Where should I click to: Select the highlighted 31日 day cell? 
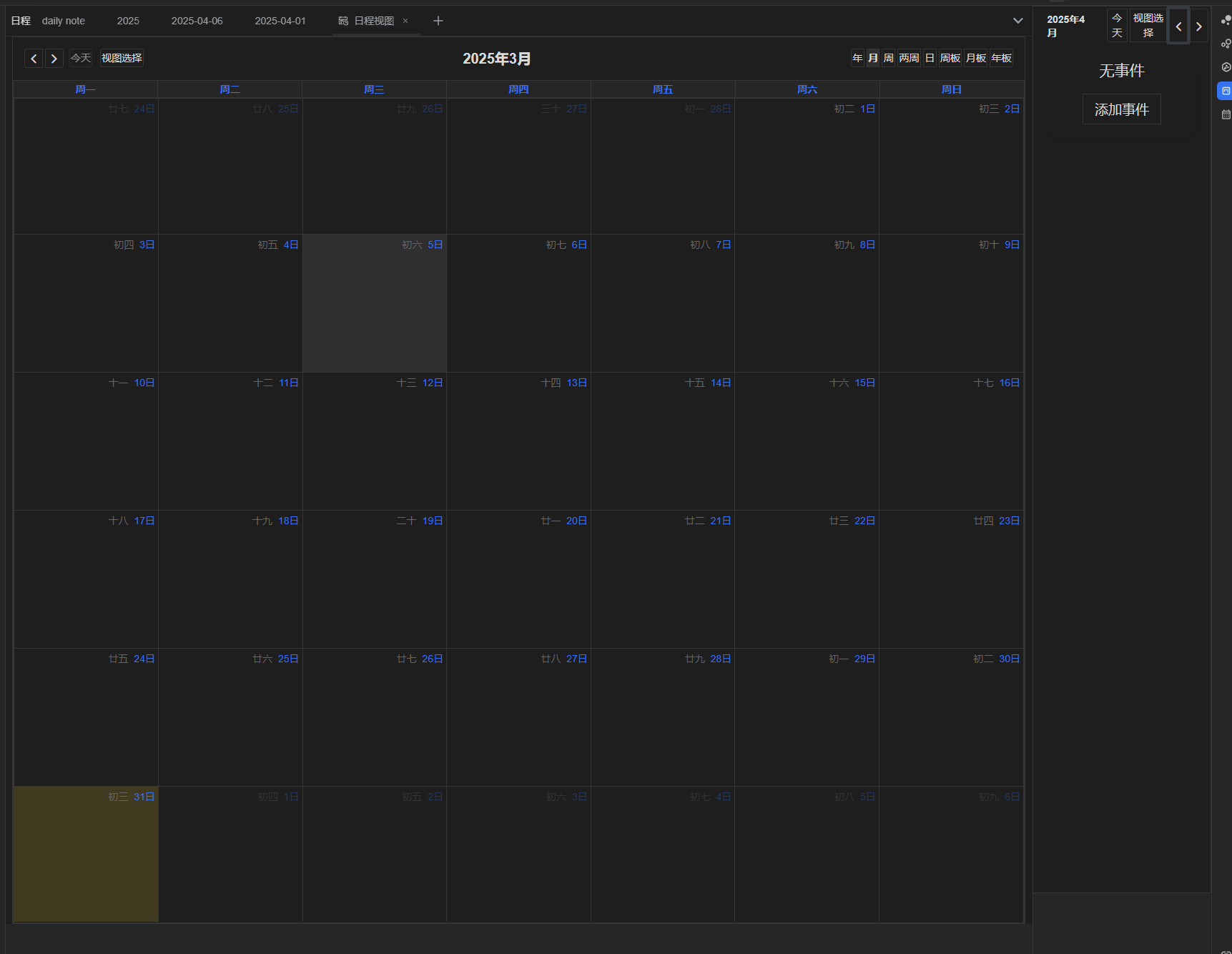click(86, 855)
